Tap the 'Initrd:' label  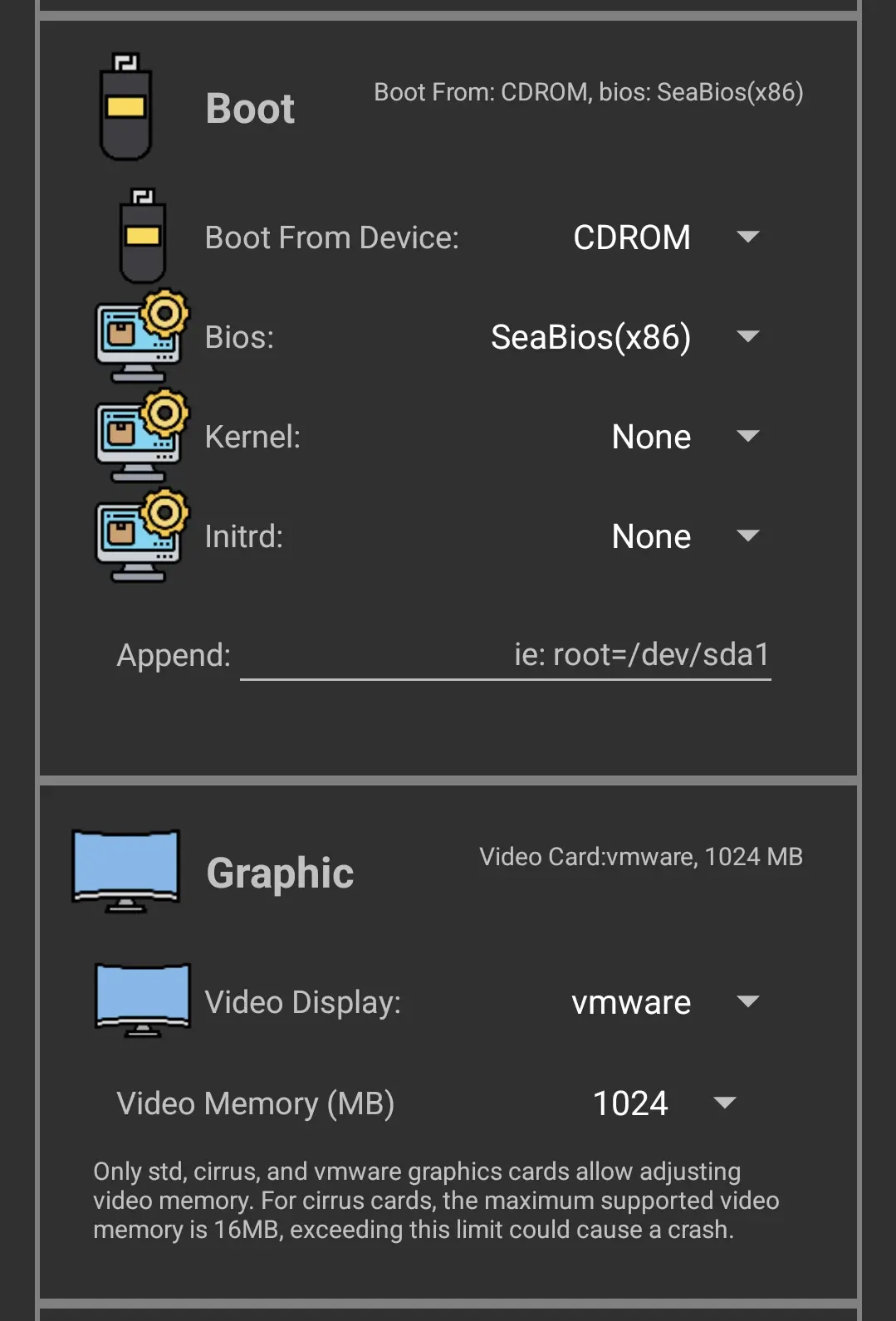(243, 536)
